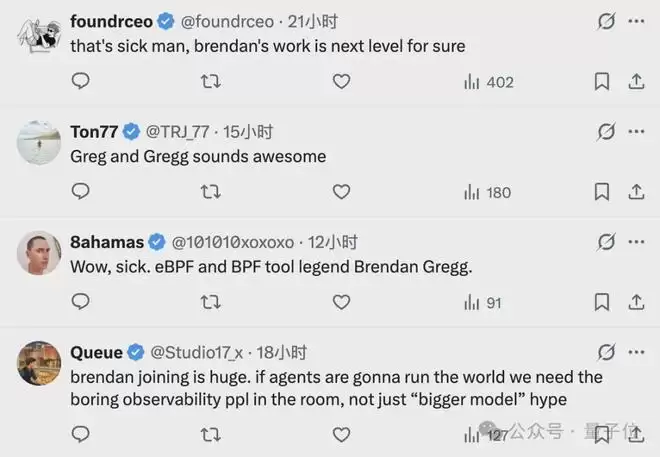Open more options on foundrceo's reply

coord(636,21)
